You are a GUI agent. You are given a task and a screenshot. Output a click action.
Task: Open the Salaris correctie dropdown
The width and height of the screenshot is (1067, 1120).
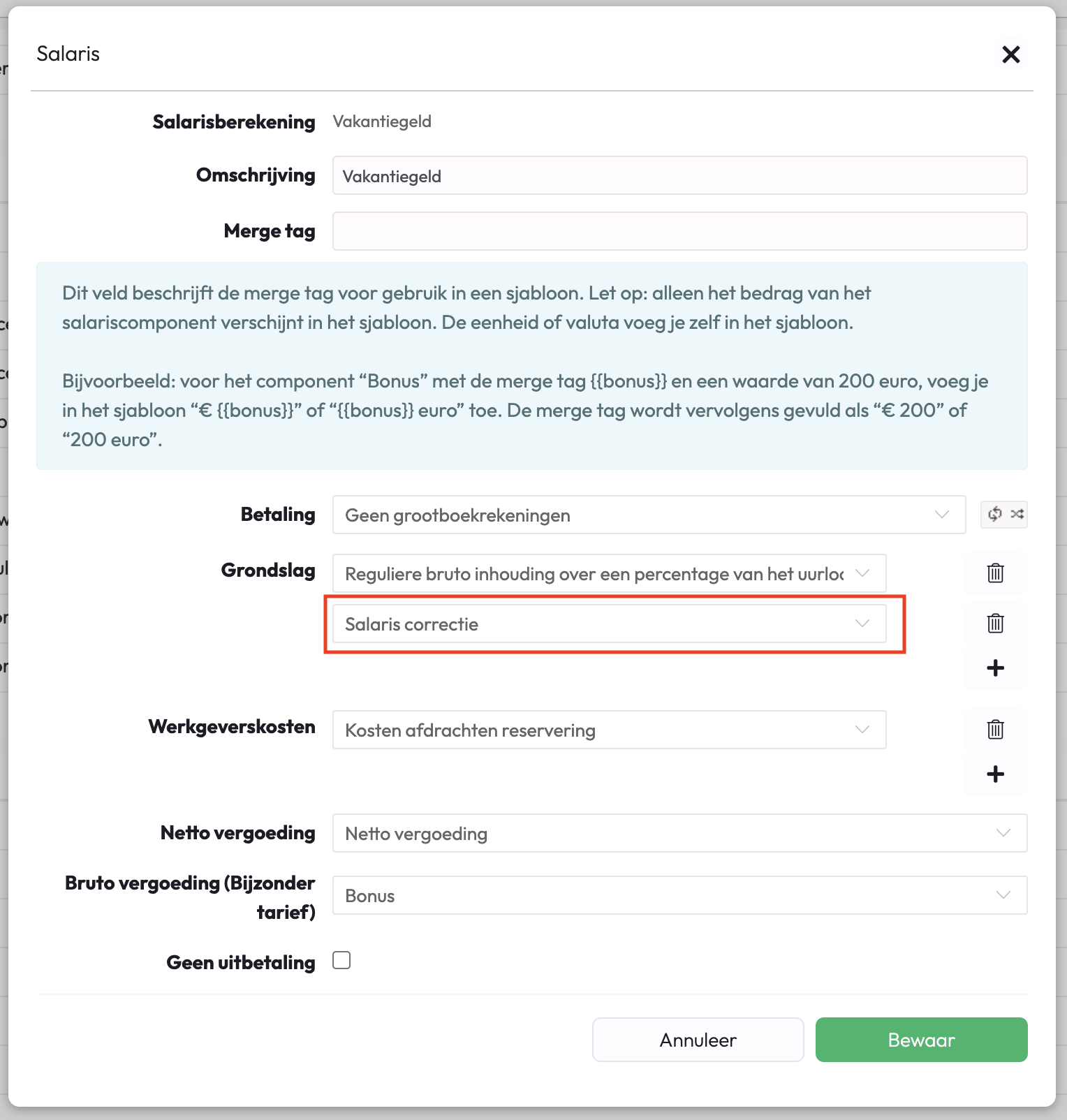tap(609, 624)
